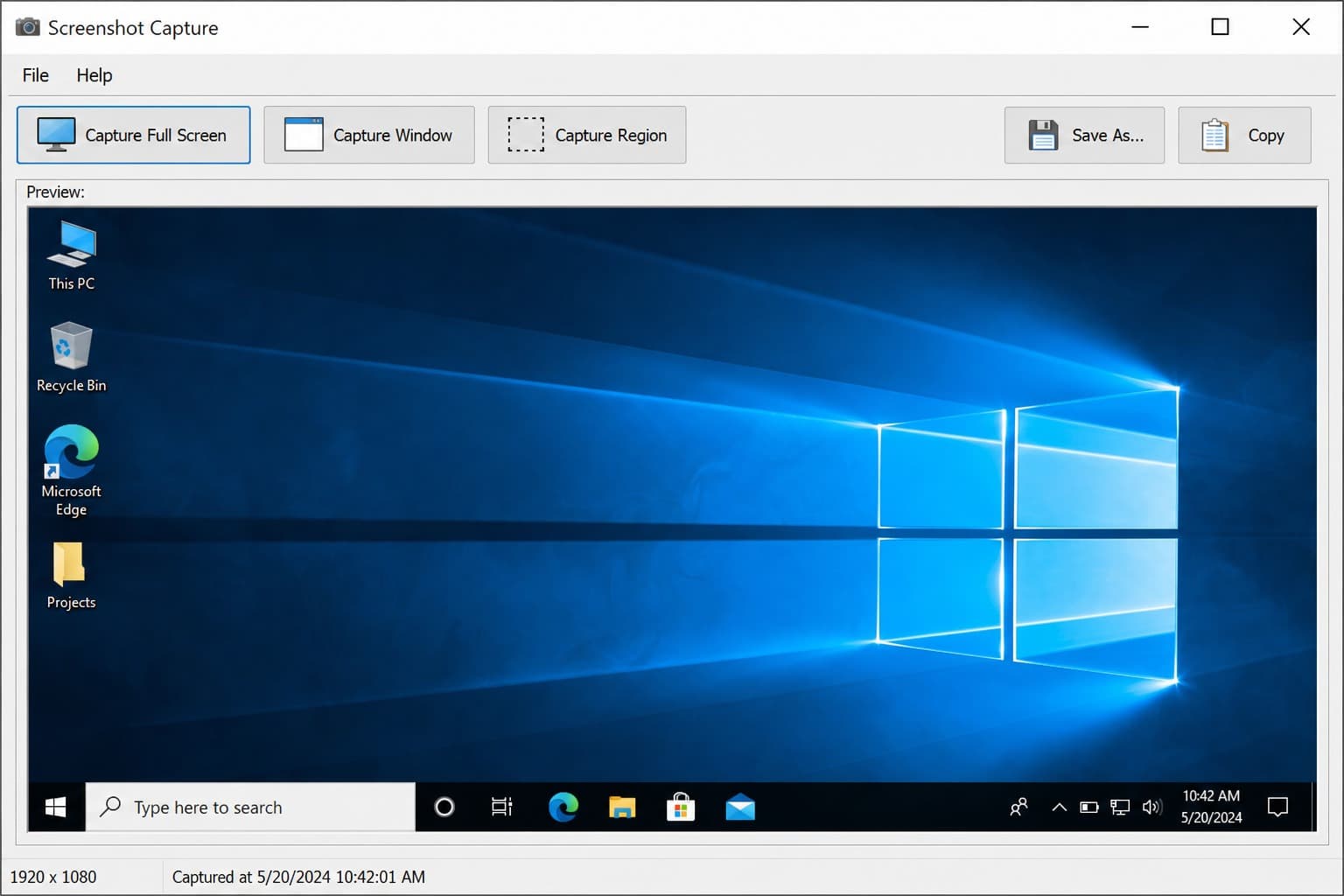The width and height of the screenshot is (1344, 896).
Task: Open the Microsoft Store taskbar icon
Action: 681,807
